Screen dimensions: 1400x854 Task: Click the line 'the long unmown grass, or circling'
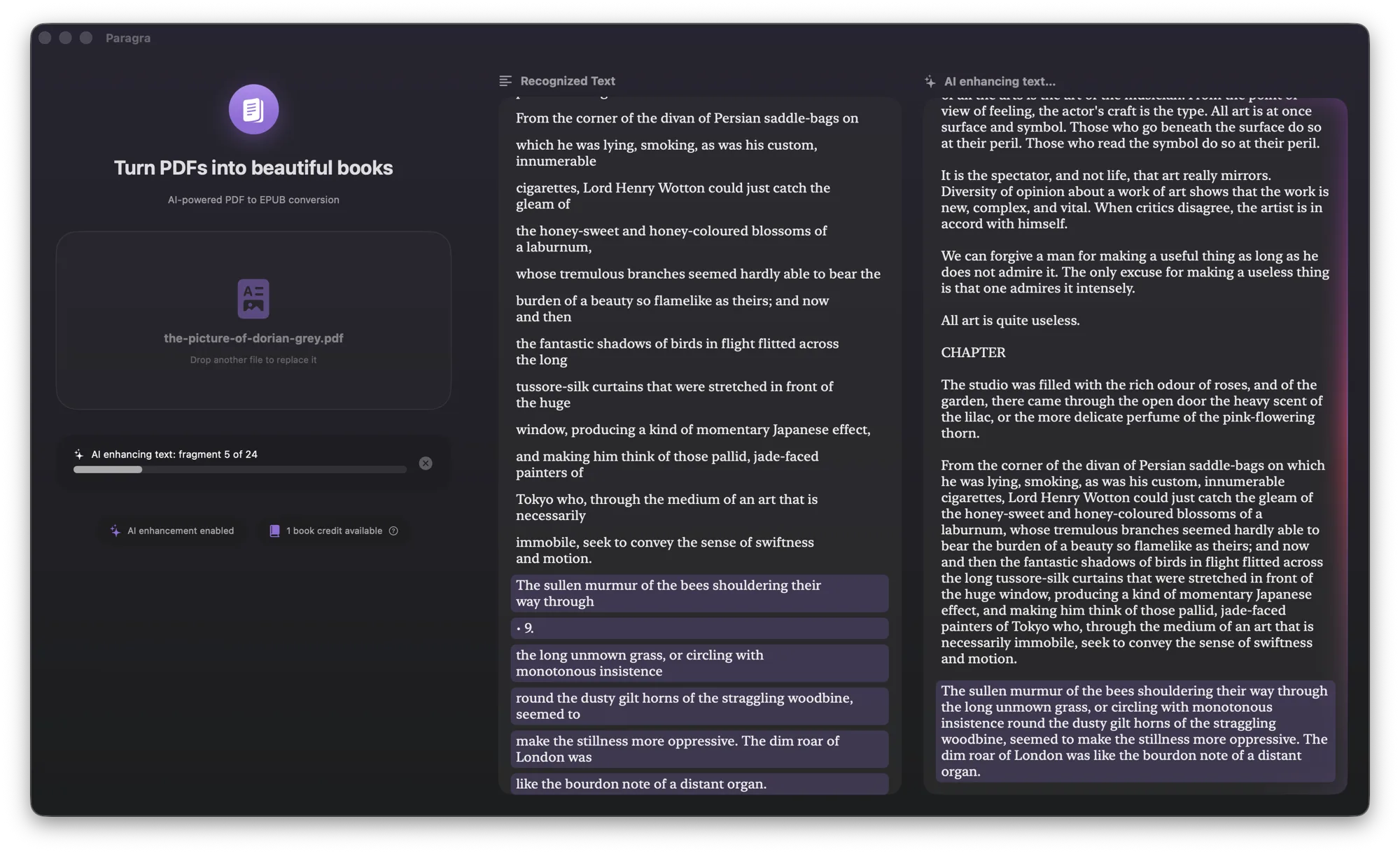coord(699,663)
